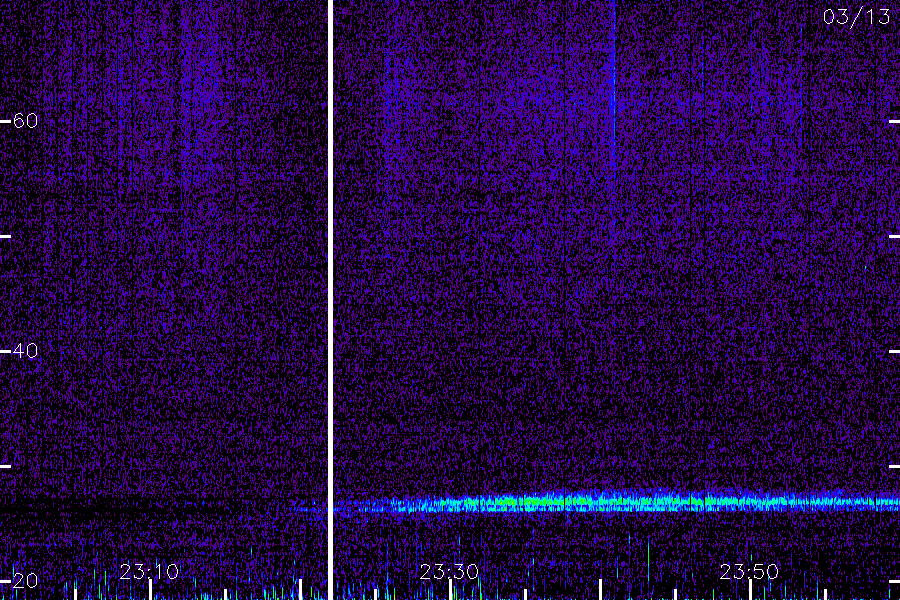Click the 40 frequency axis label
The width and height of the screenshot is (900, 600).
coord(25,350)
